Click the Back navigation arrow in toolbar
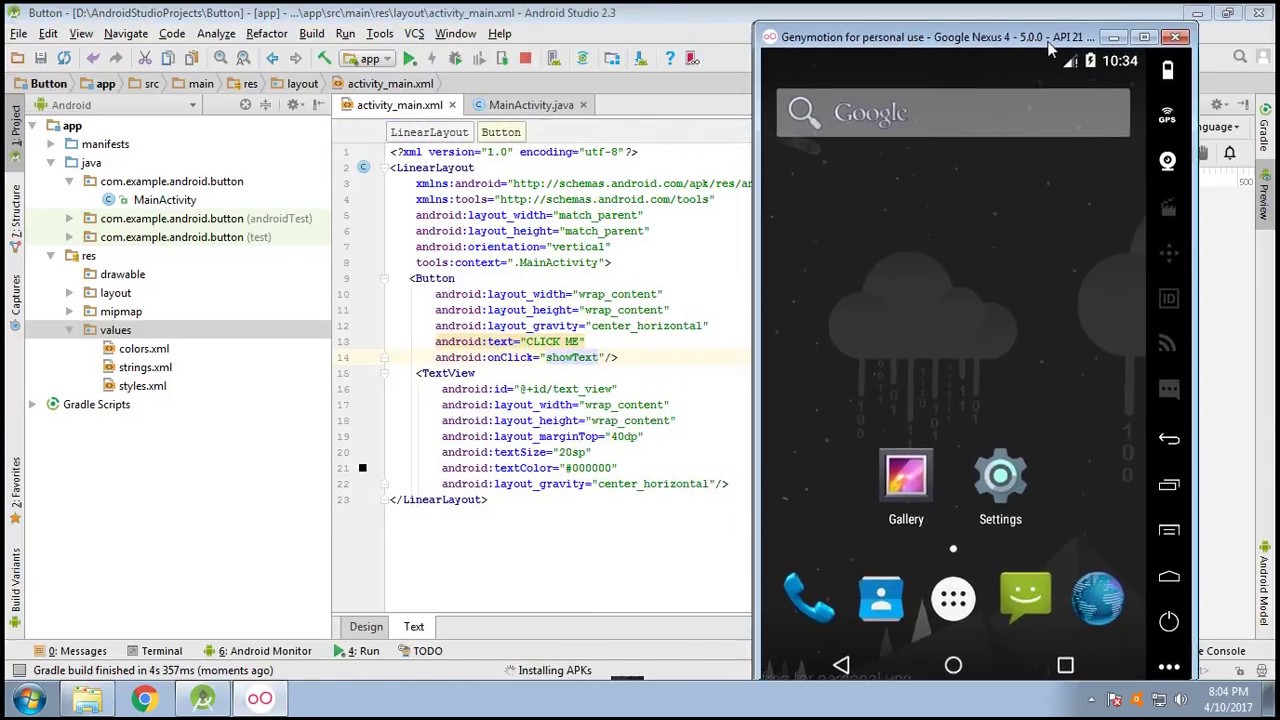Viewport: 1280px width, 720px height. coord(272,59)
